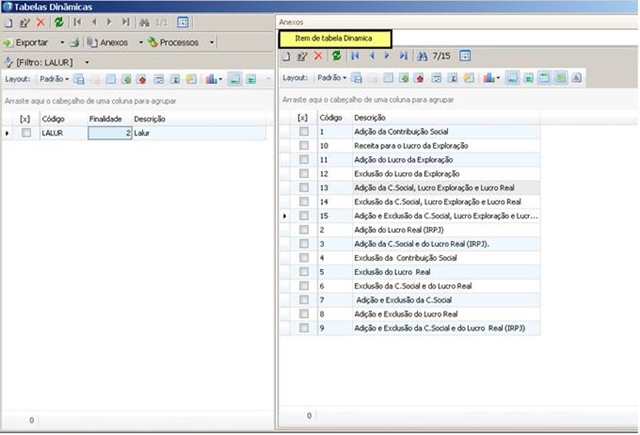The width and height of the screenshot is (640, 435).
Task: Go to last item in the Anexos panel
Action: [403, 56]
